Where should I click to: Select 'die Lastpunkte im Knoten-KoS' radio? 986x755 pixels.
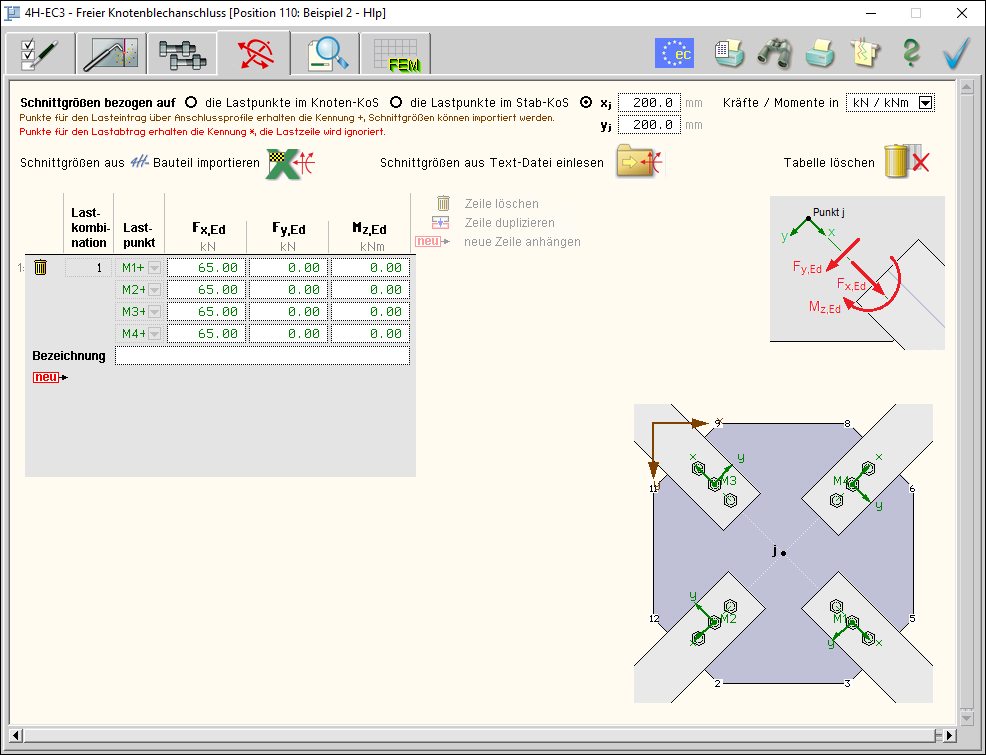pyautogui.click(x=190, y=102)
